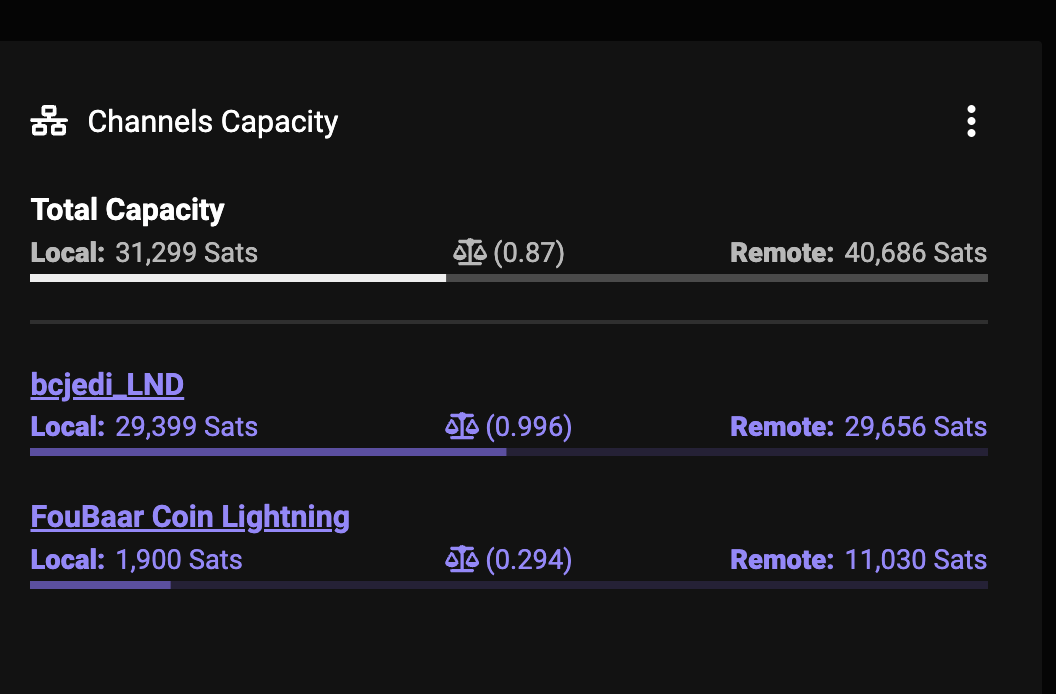Click the FouBaar Coin Lightning capacity bar

point(509,585)
